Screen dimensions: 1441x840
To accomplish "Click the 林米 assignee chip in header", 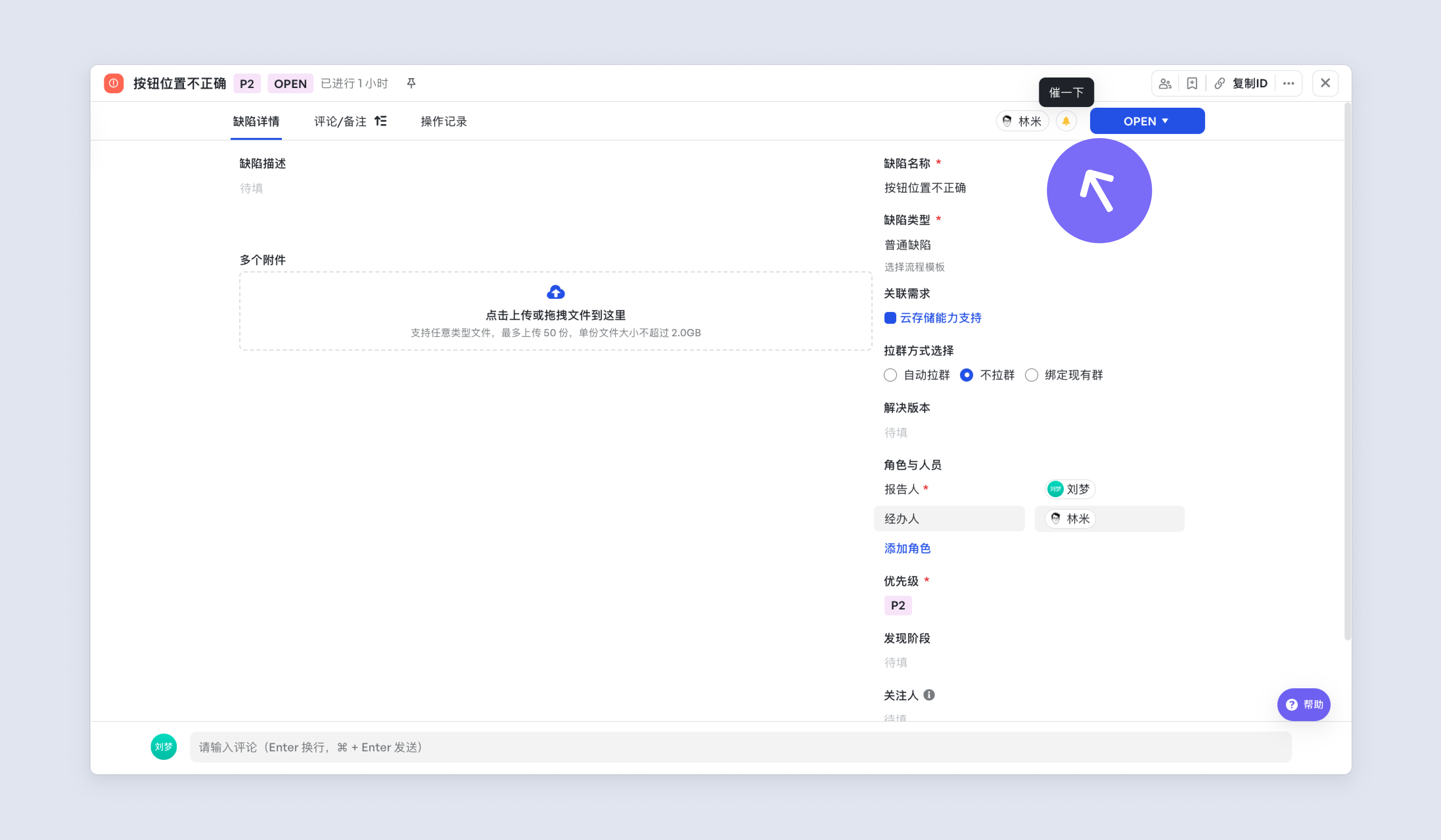I will pyautogui.click(x=1022, y=121).
